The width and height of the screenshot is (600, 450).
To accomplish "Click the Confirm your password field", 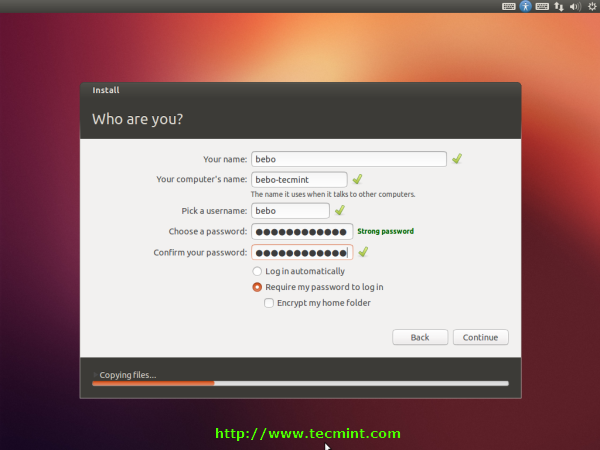I will [302, 253].
